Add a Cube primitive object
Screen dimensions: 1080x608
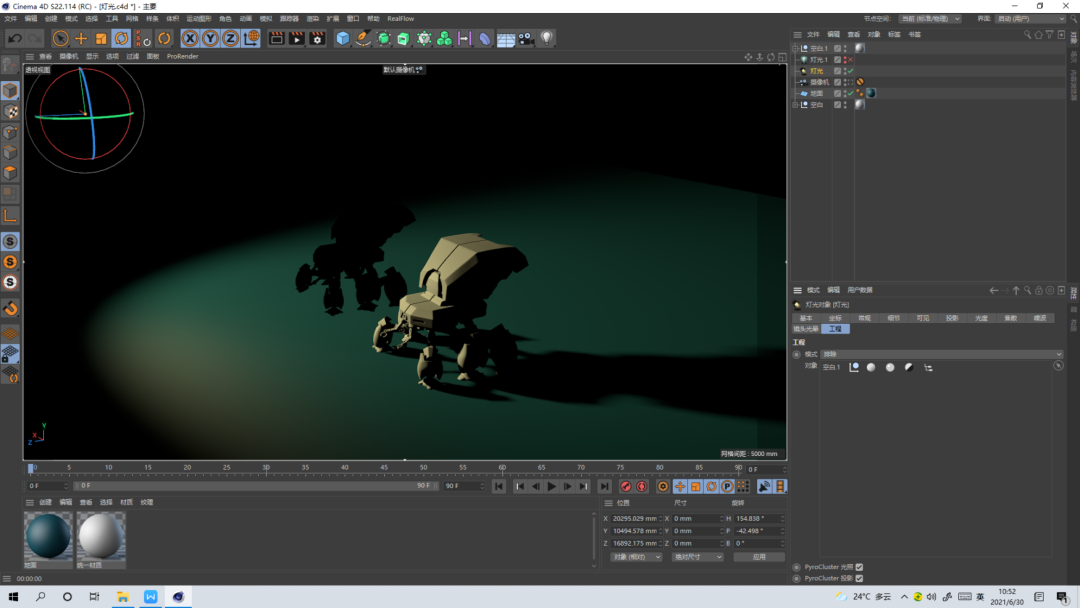click(x=342, y=39)
